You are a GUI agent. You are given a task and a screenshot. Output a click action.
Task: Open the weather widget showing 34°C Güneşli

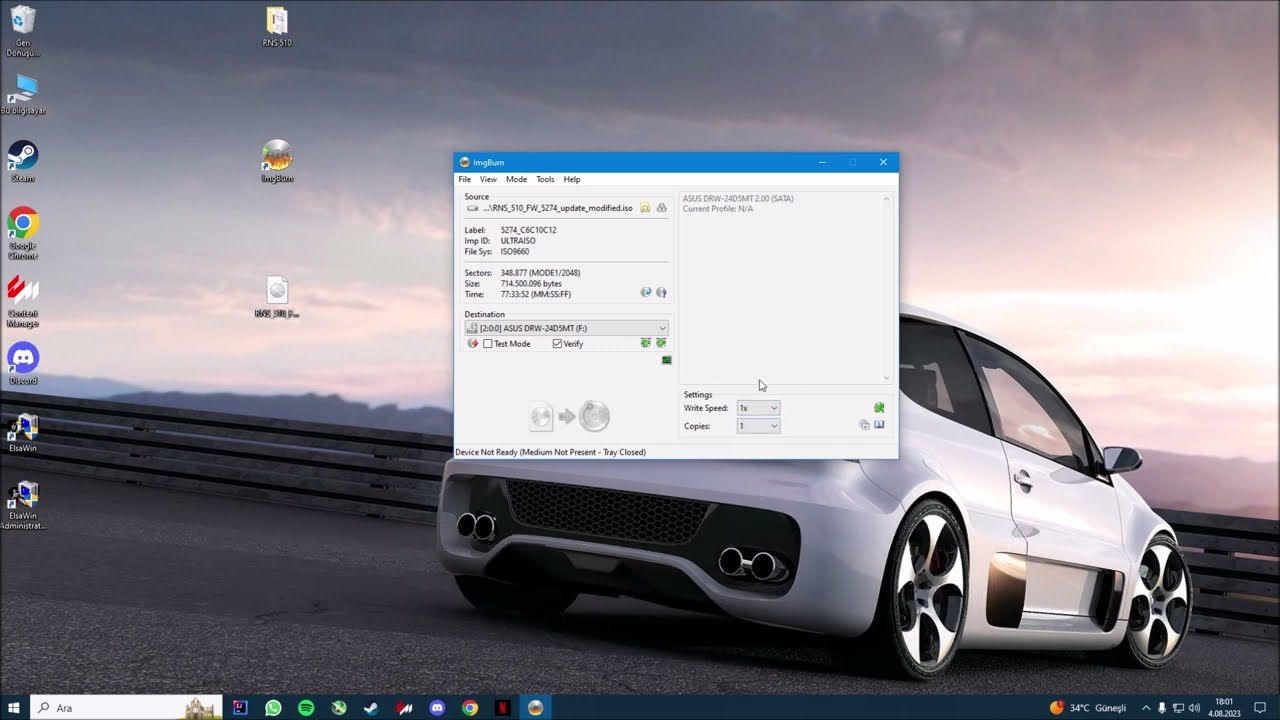(x=1088, y=708)
